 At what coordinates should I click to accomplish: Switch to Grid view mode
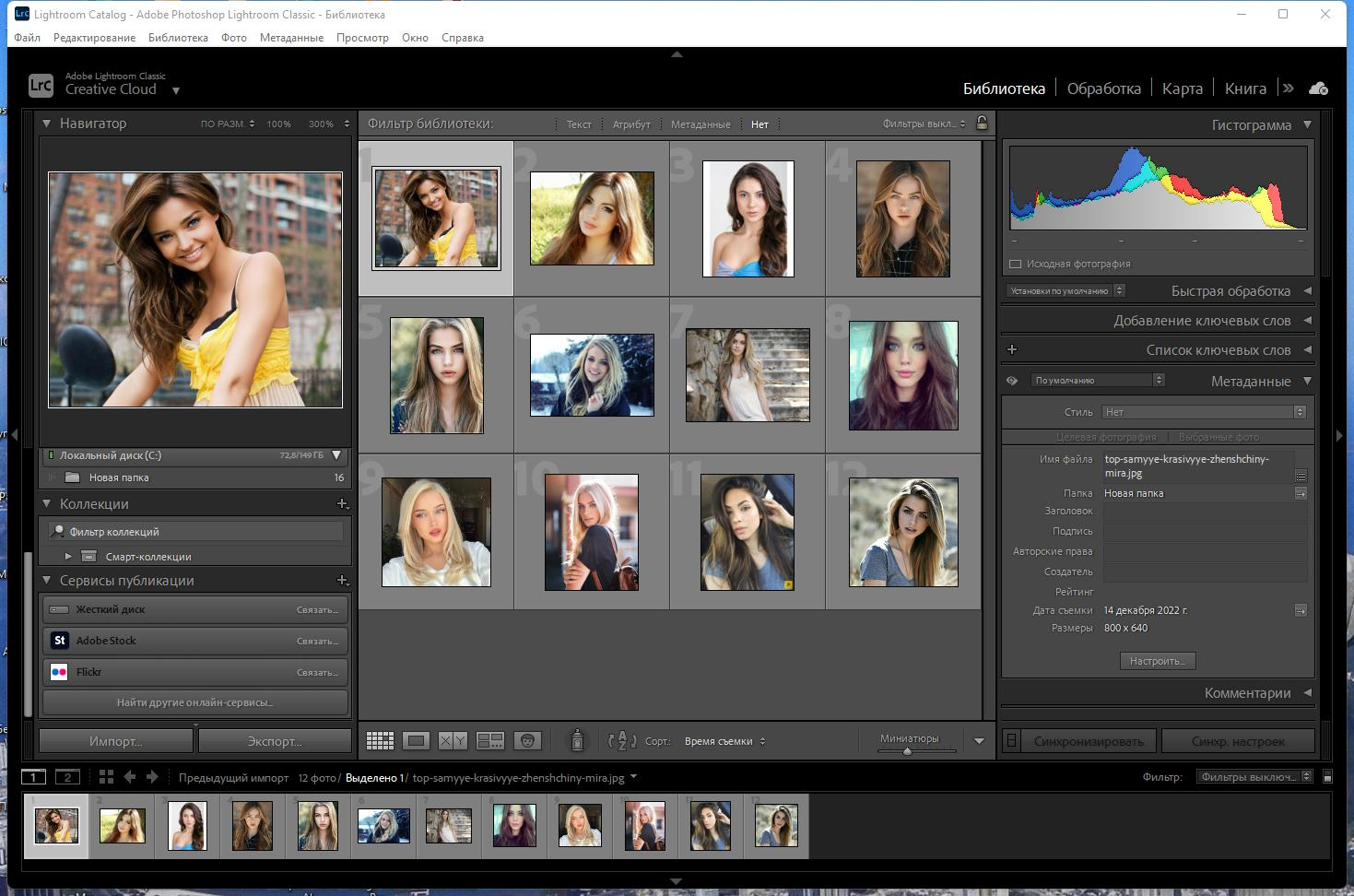(380, 740)
